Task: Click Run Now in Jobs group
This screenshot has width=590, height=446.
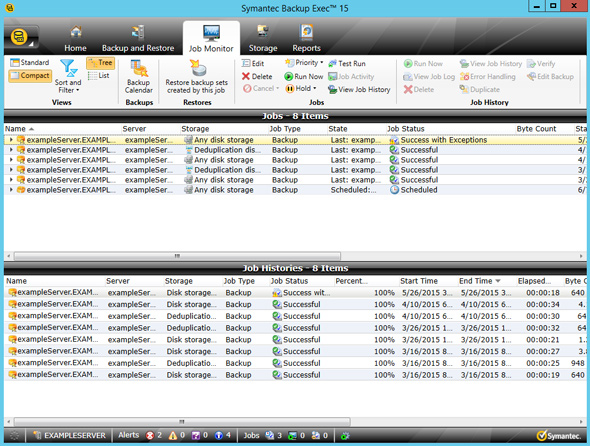Action: point(304,76)
